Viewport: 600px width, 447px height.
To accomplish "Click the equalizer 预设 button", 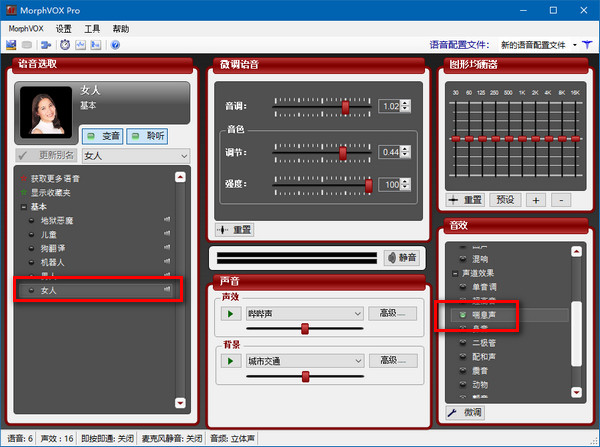I will pyautogui.click(x=505, y=200).
